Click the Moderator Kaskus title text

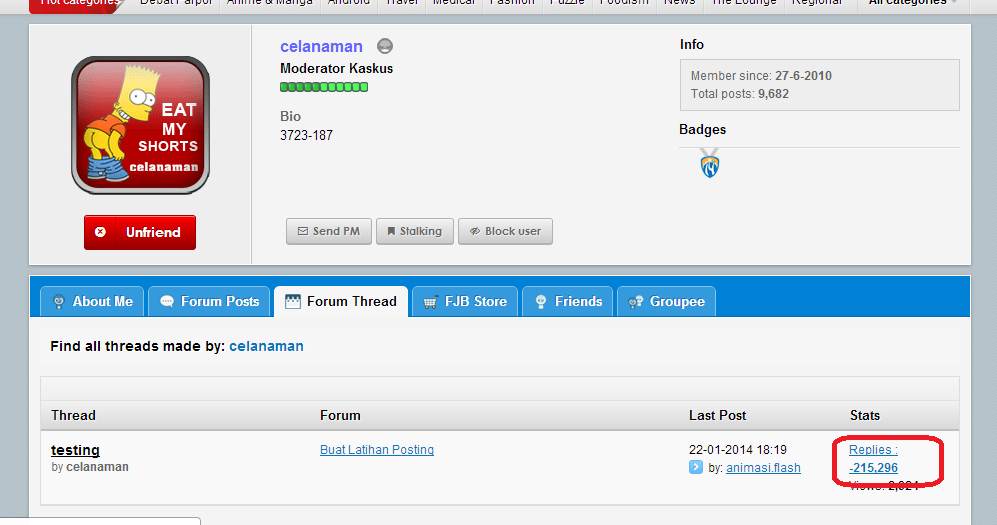pyautogui.click(x=336, y=69)
